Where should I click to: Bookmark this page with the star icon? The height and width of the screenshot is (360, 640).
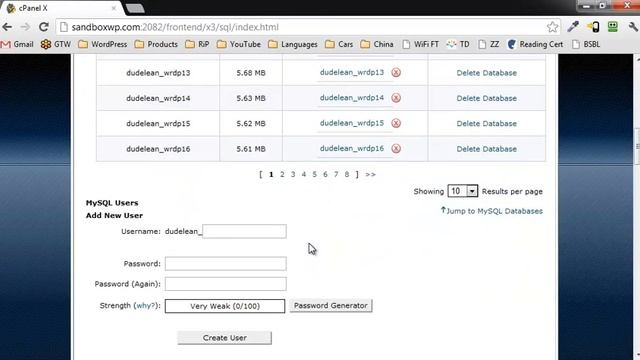[x=552, y=27]
